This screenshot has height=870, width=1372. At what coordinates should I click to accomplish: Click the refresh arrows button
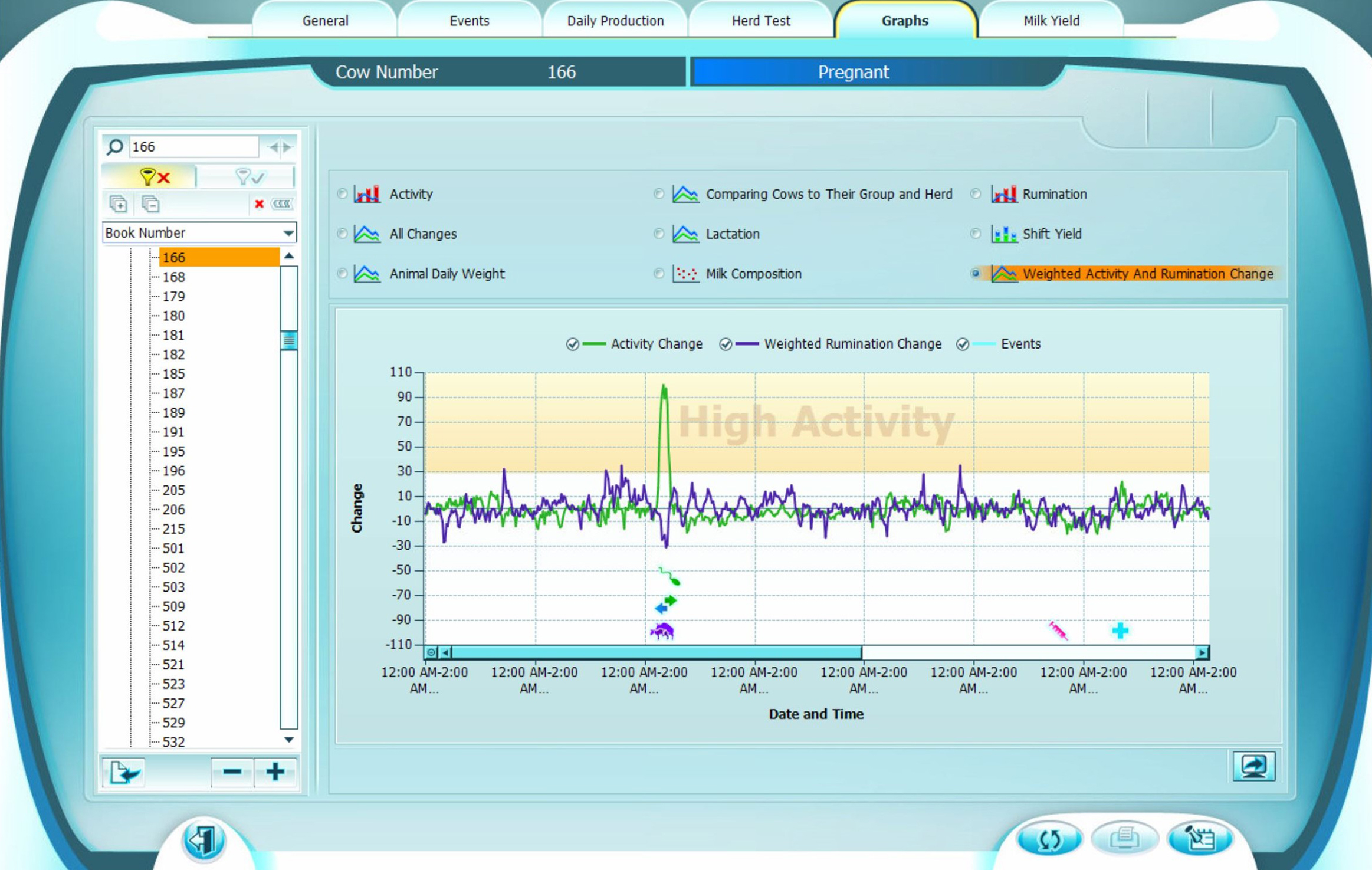pyautogui.click(x=1049, y=838)
